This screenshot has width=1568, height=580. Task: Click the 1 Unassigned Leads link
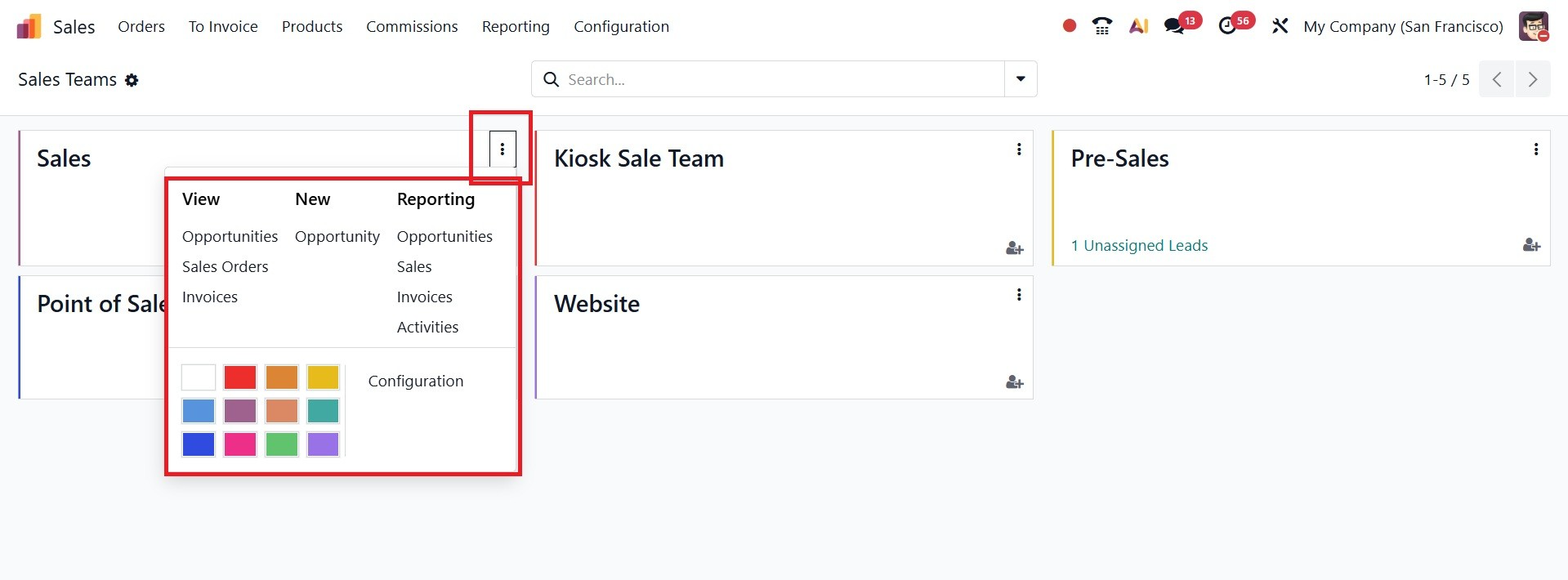[x=1139, y=246]
